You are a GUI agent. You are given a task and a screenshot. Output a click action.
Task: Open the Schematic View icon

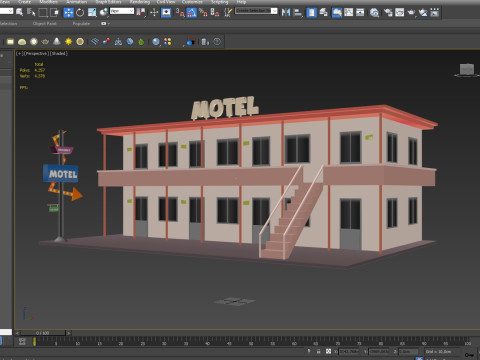pyautogui.click(x=360, y=13)
